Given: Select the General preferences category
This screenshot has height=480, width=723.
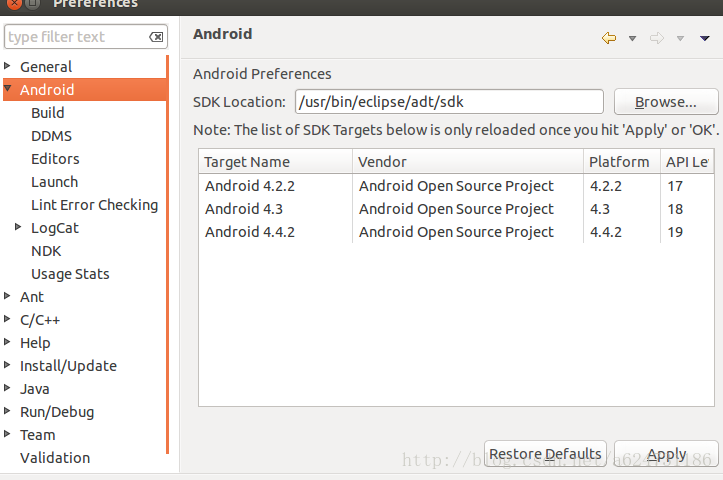Looking at the screenshot, I should [46, 67].
